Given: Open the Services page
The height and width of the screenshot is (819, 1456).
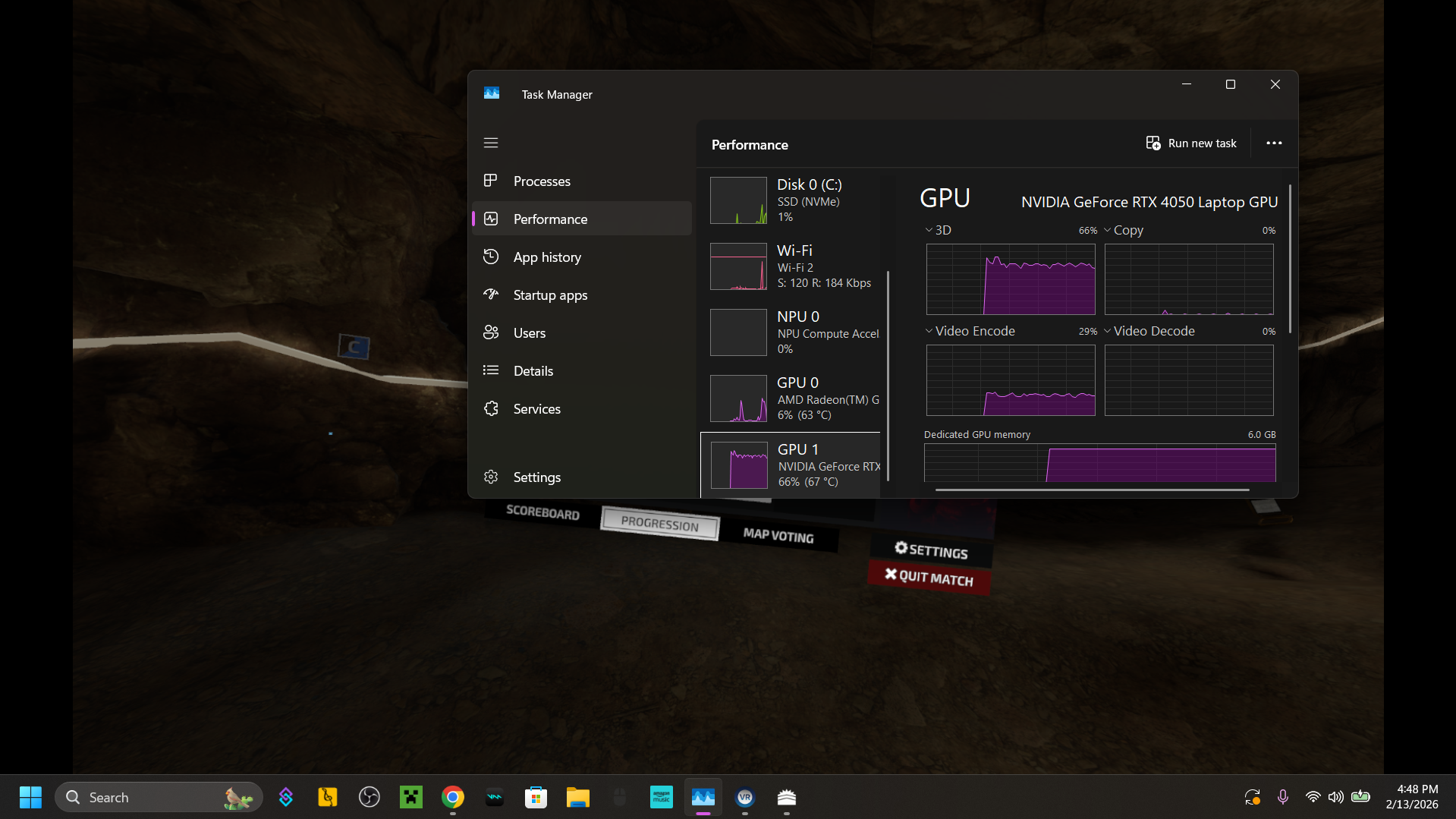Looking at the screenshot, I should [536, 409].
